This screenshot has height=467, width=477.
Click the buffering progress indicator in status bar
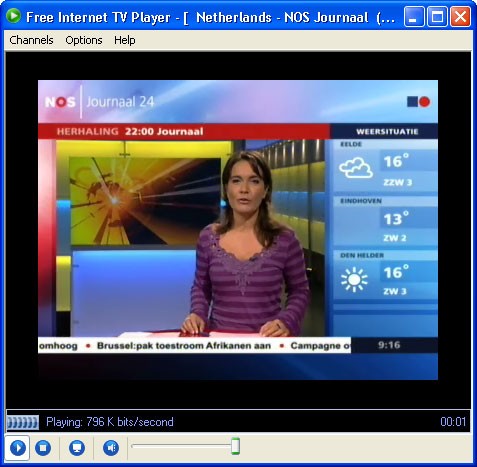(x=23, y=422)
